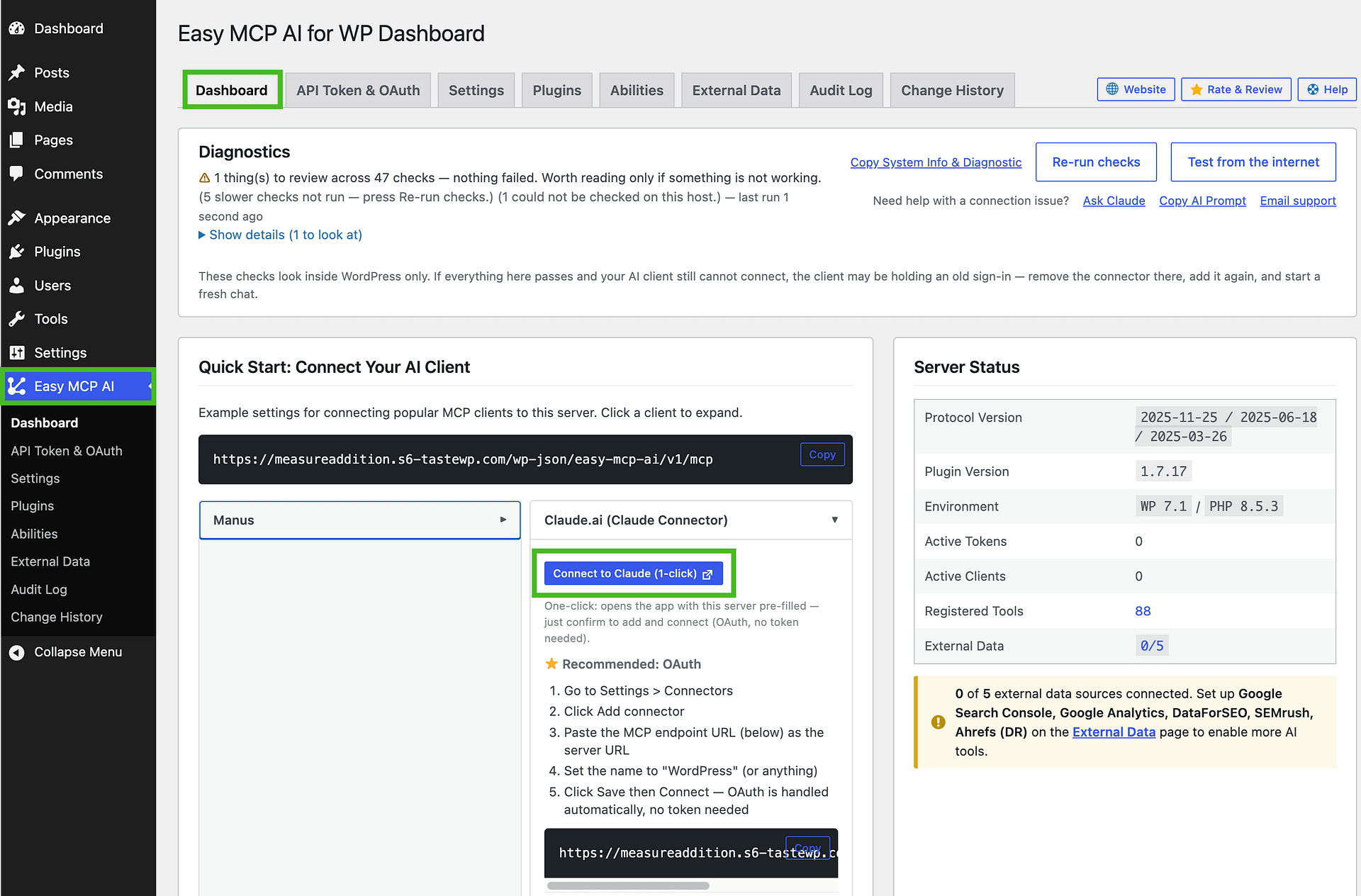Click the Users person icon
The height and width of the screenshot is (896, 1361).
coord(17,285)
